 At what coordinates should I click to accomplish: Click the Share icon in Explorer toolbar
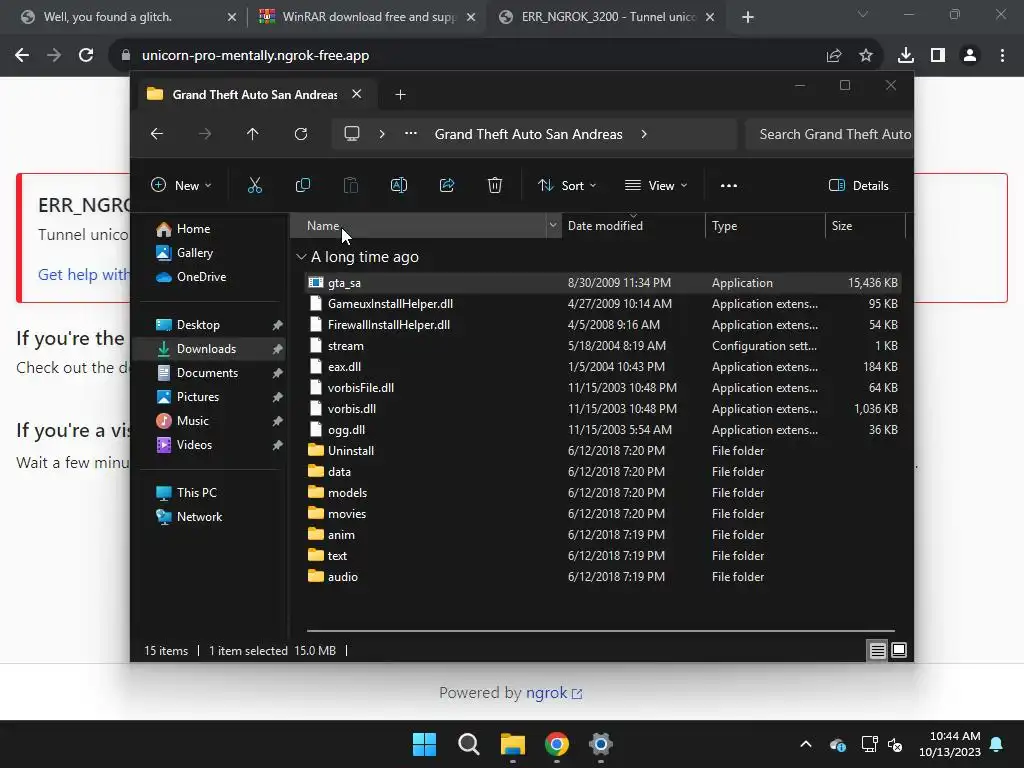click(447, 185)
